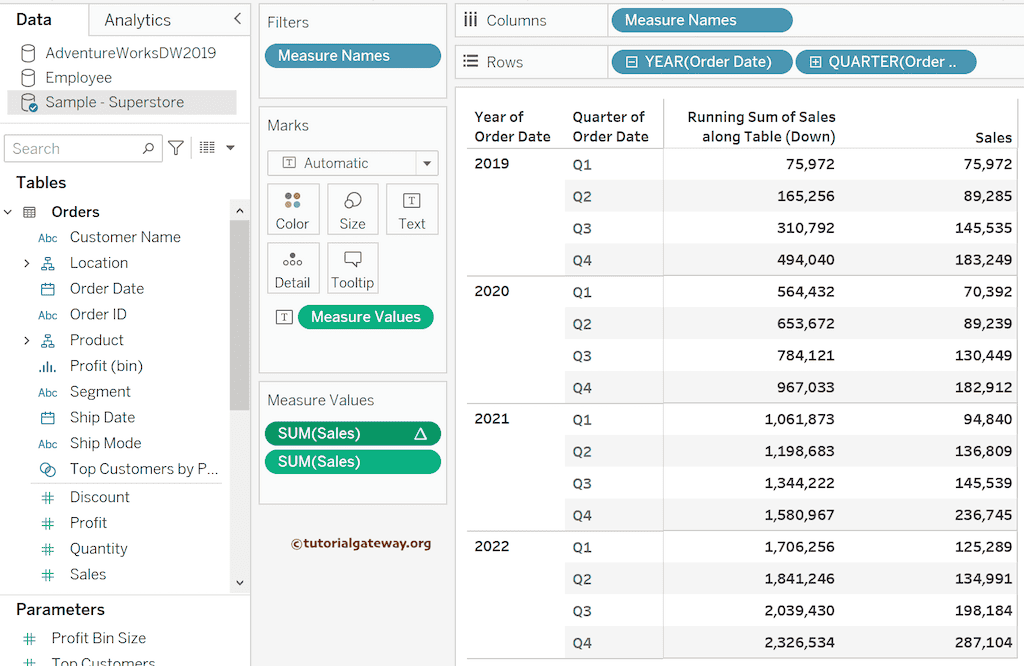Expand the Product field hierarchy
1024x666 pixels.
[x=26, y=340]
